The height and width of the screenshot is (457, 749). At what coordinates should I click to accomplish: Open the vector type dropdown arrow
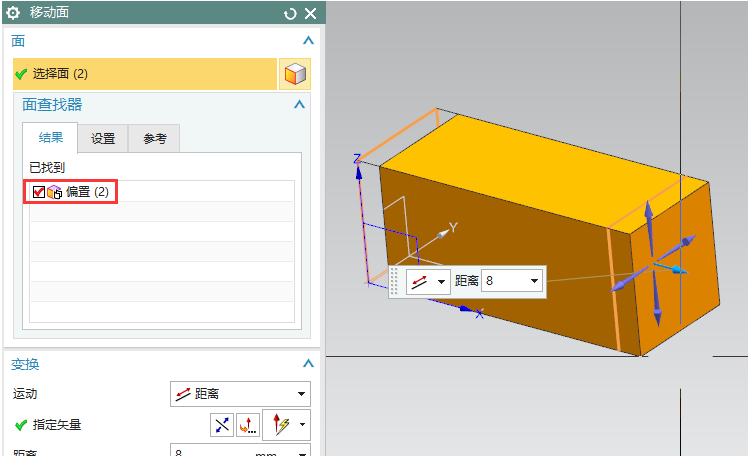[x=302, y=425]
